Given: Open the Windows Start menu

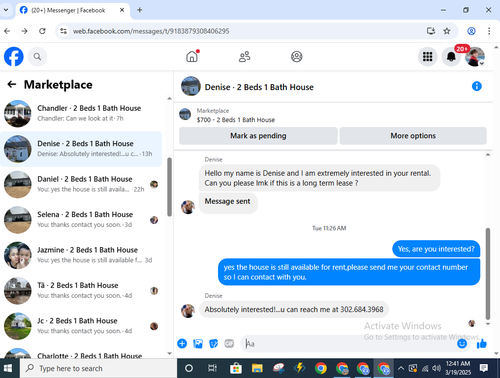Looking at the screenshot, I should 8,368.
